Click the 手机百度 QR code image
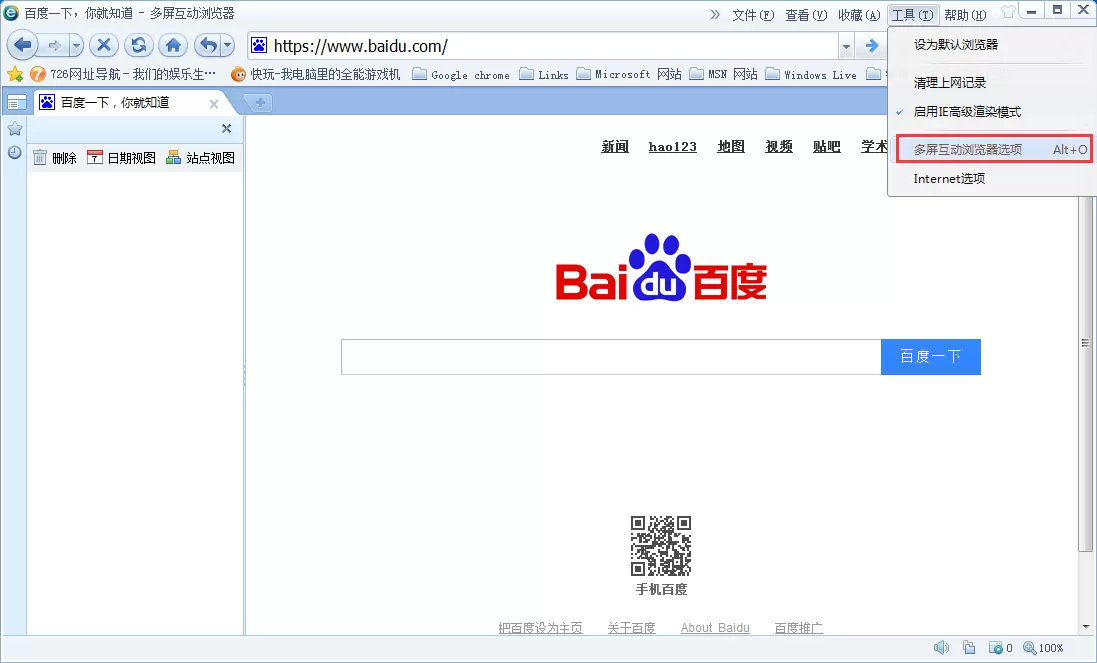 (x=661, y=546)
